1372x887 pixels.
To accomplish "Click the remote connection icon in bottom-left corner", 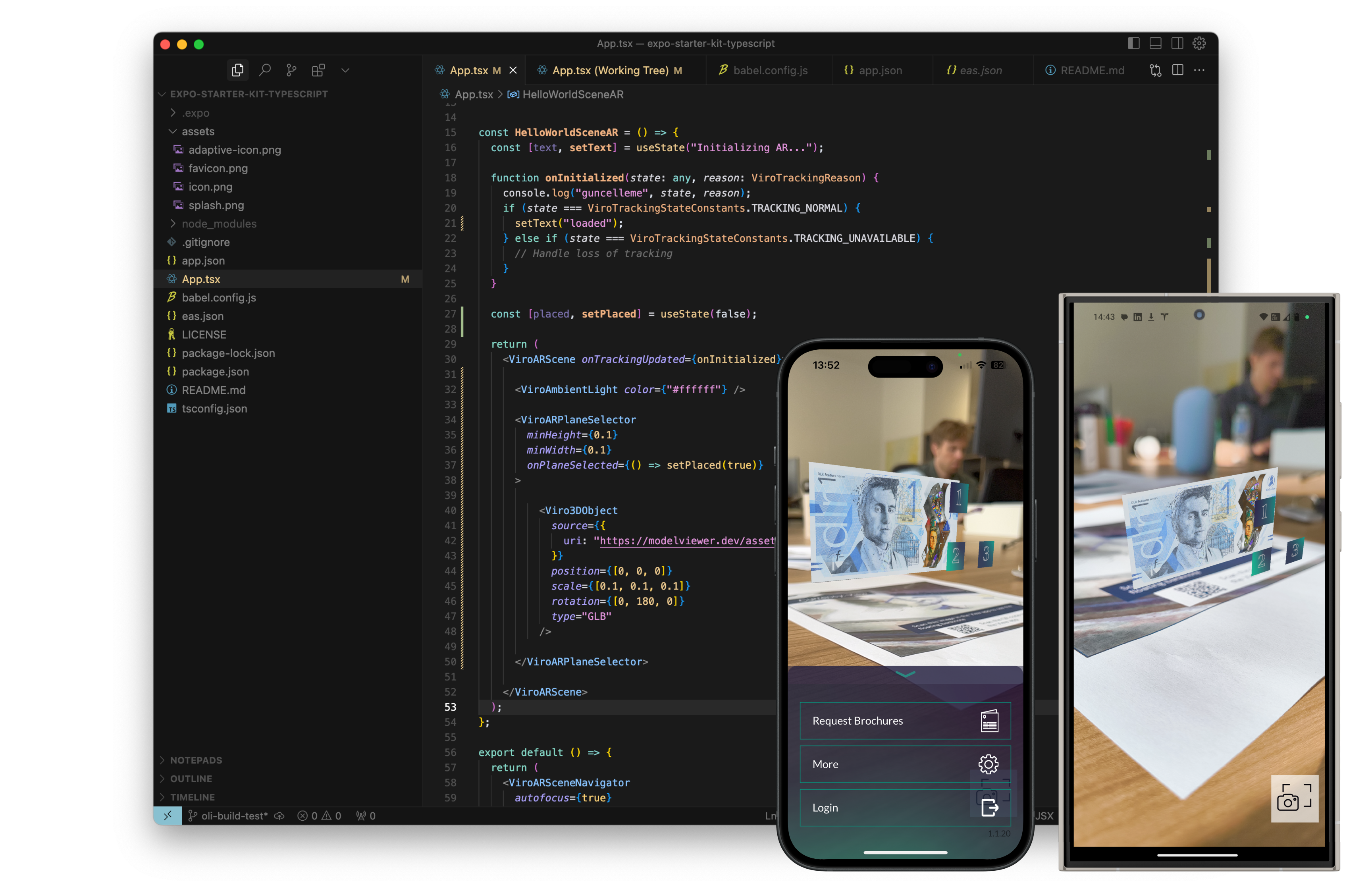I will point(168,816).
